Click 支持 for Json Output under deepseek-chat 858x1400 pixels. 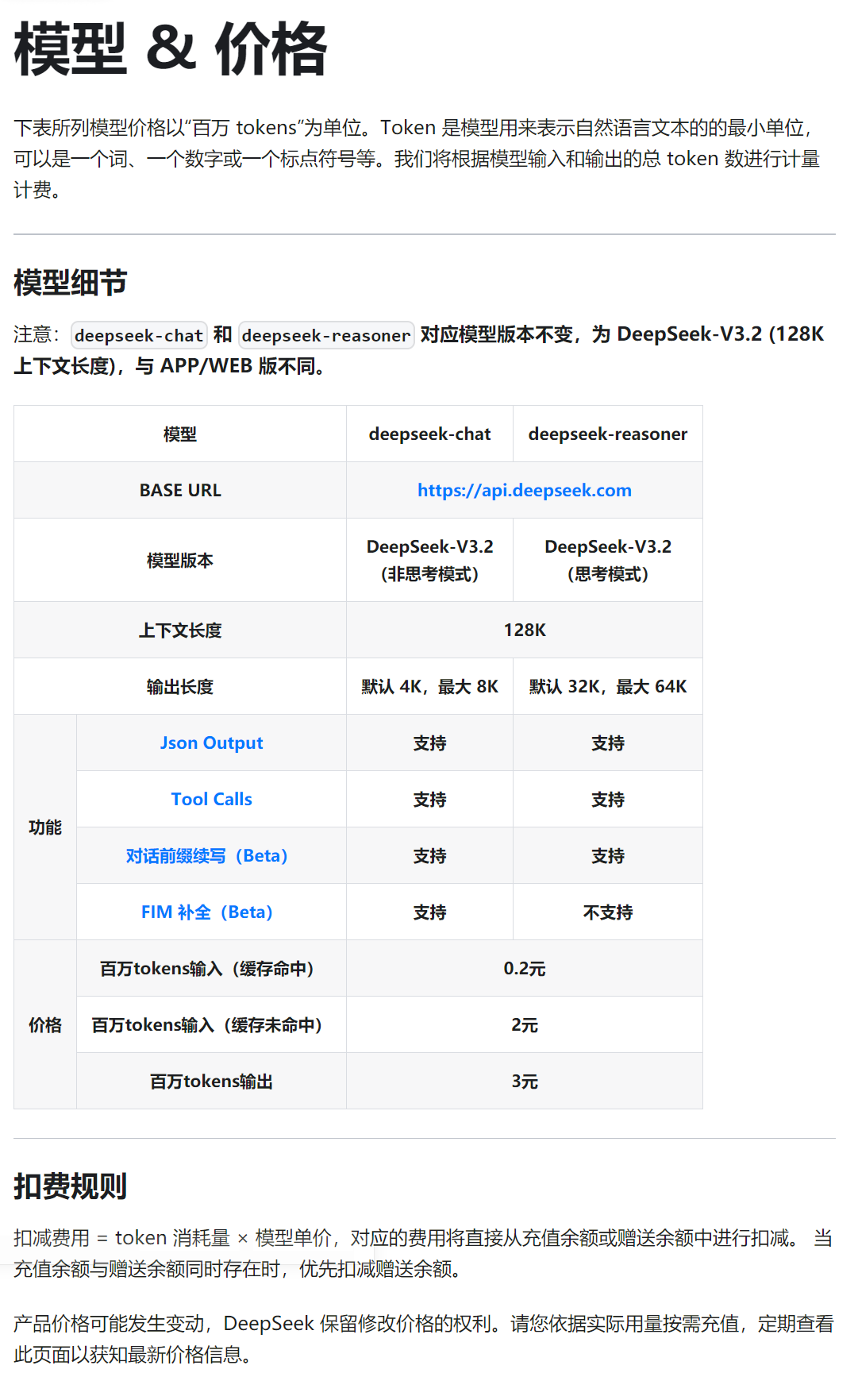point(429,743)
